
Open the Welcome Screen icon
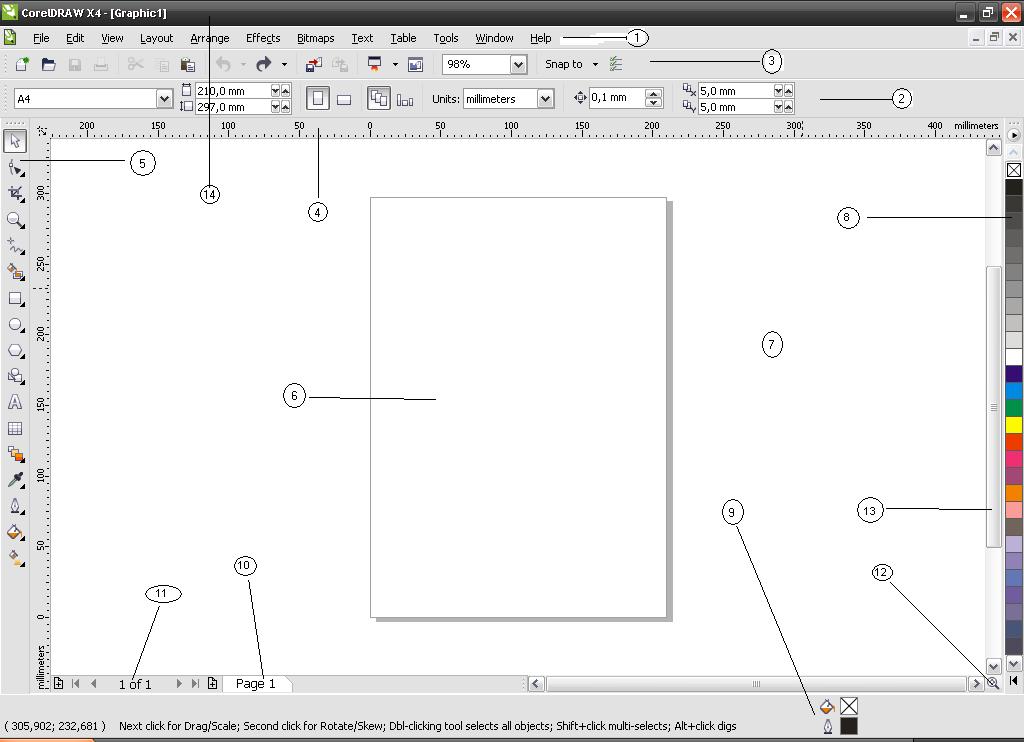click(x=415, y=64)
